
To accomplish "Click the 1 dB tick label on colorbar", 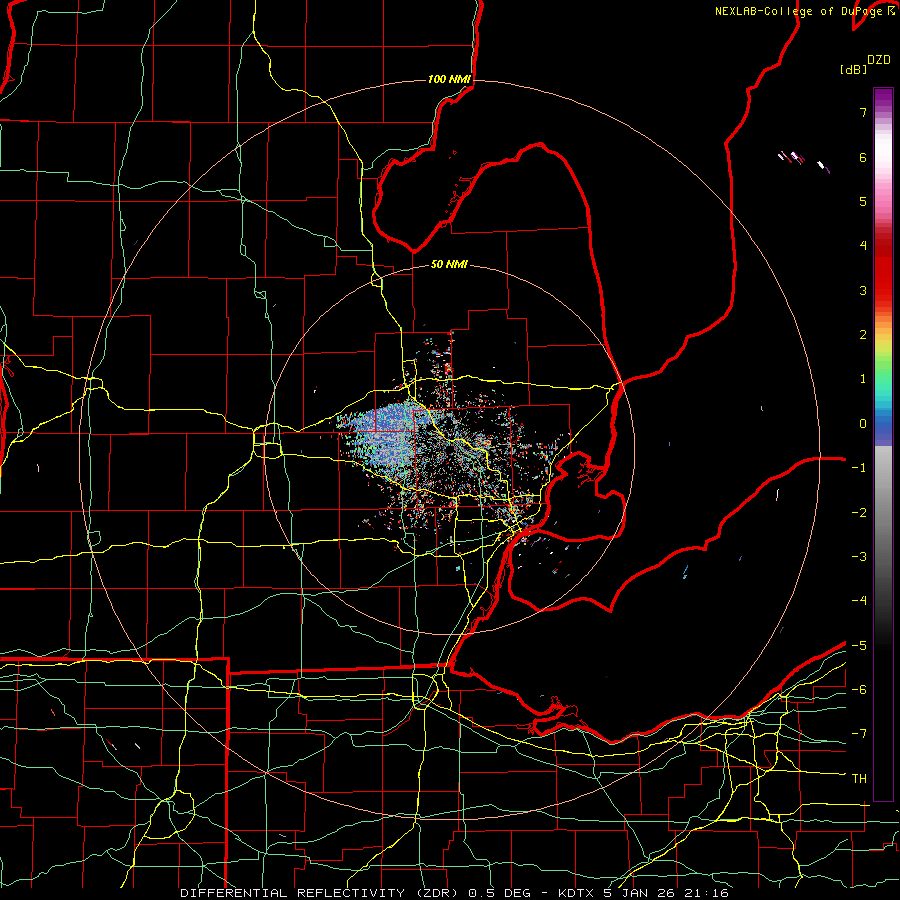I will tap(863, 379).
